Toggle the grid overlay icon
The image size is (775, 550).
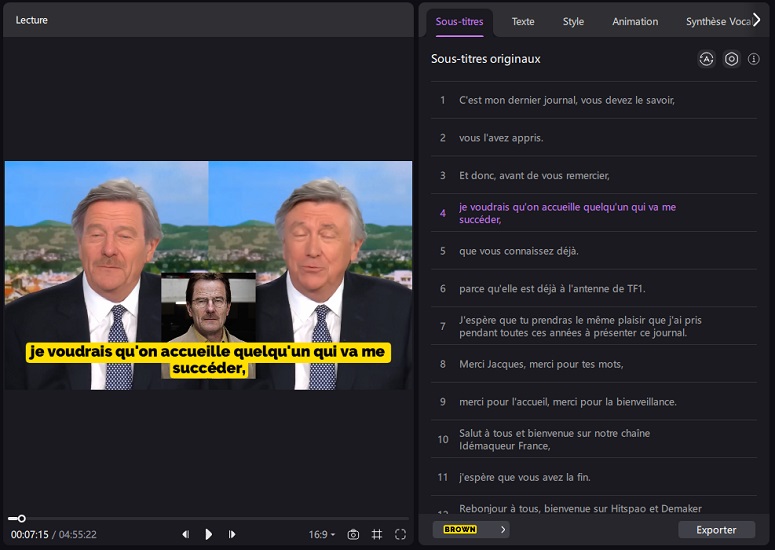[x=377, y=534]
